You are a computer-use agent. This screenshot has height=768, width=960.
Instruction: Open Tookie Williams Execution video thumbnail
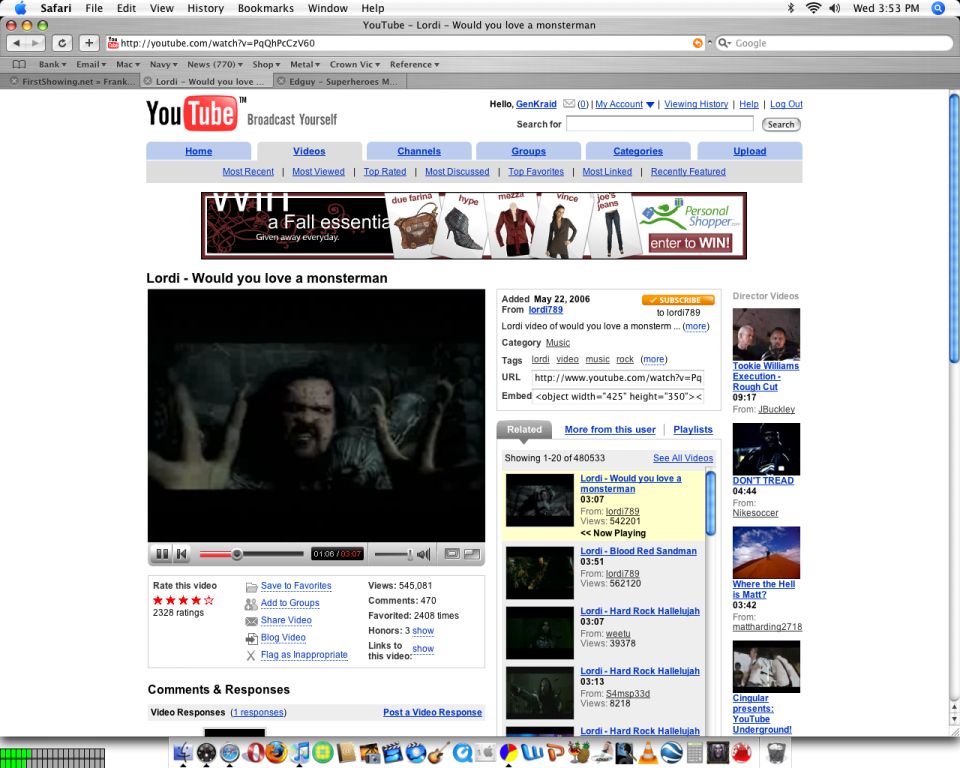[x=766, y=334]
